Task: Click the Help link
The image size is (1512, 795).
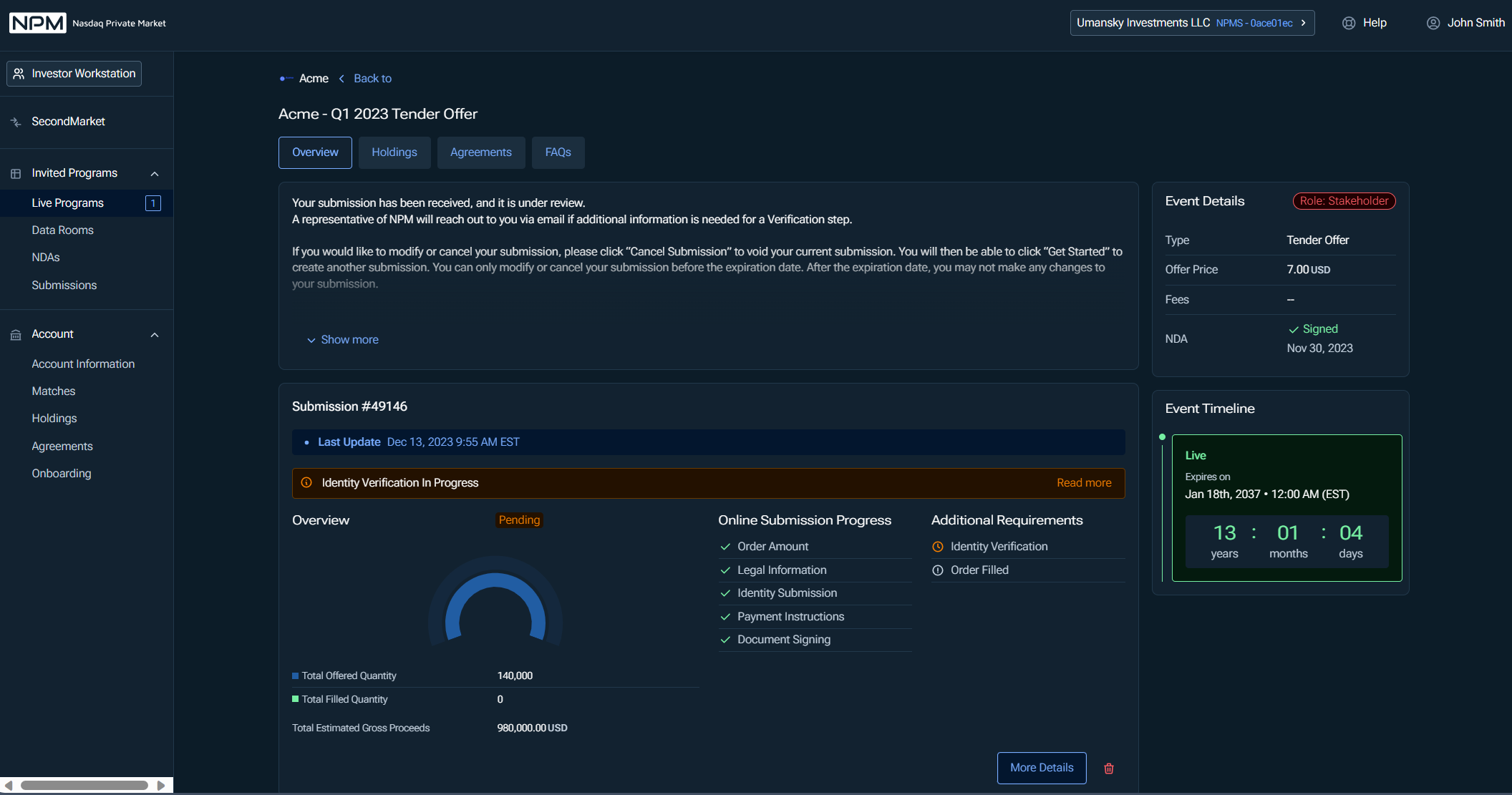Action: click(1375, 23)
